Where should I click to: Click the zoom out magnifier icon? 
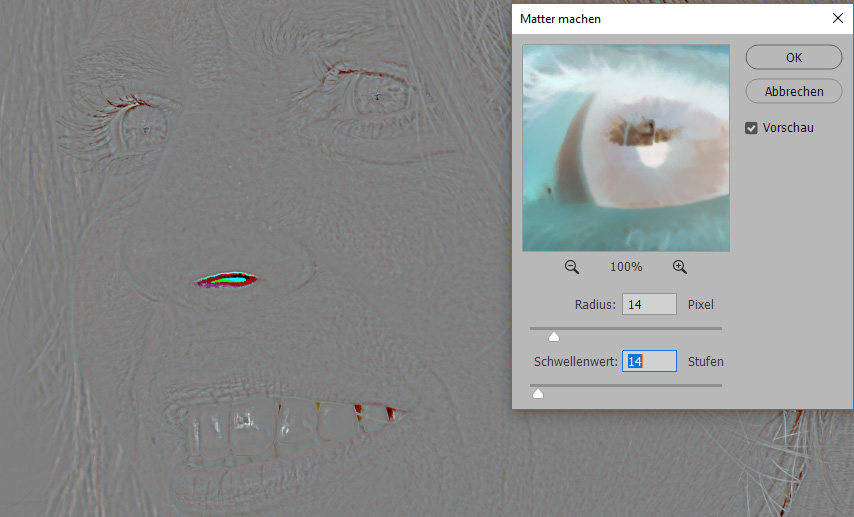click(572, 267)
